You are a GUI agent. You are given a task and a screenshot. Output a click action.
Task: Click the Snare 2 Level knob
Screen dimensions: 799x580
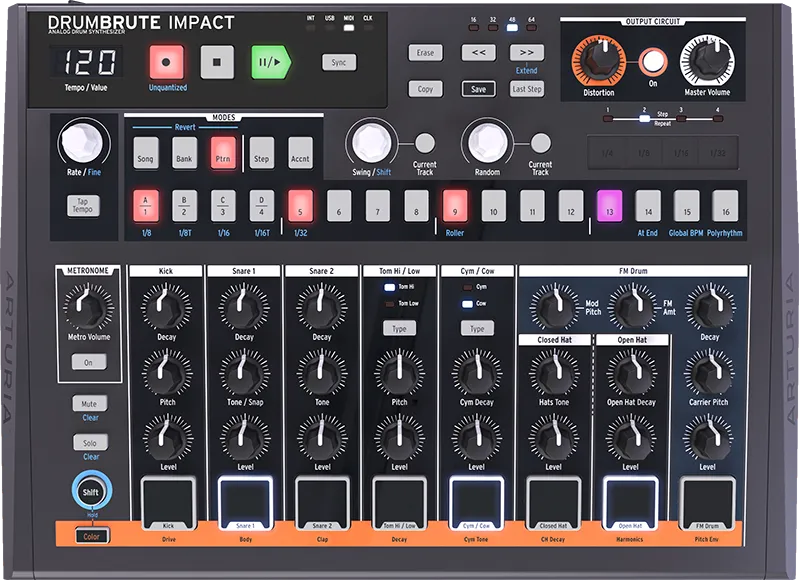(x=322, y=438)
